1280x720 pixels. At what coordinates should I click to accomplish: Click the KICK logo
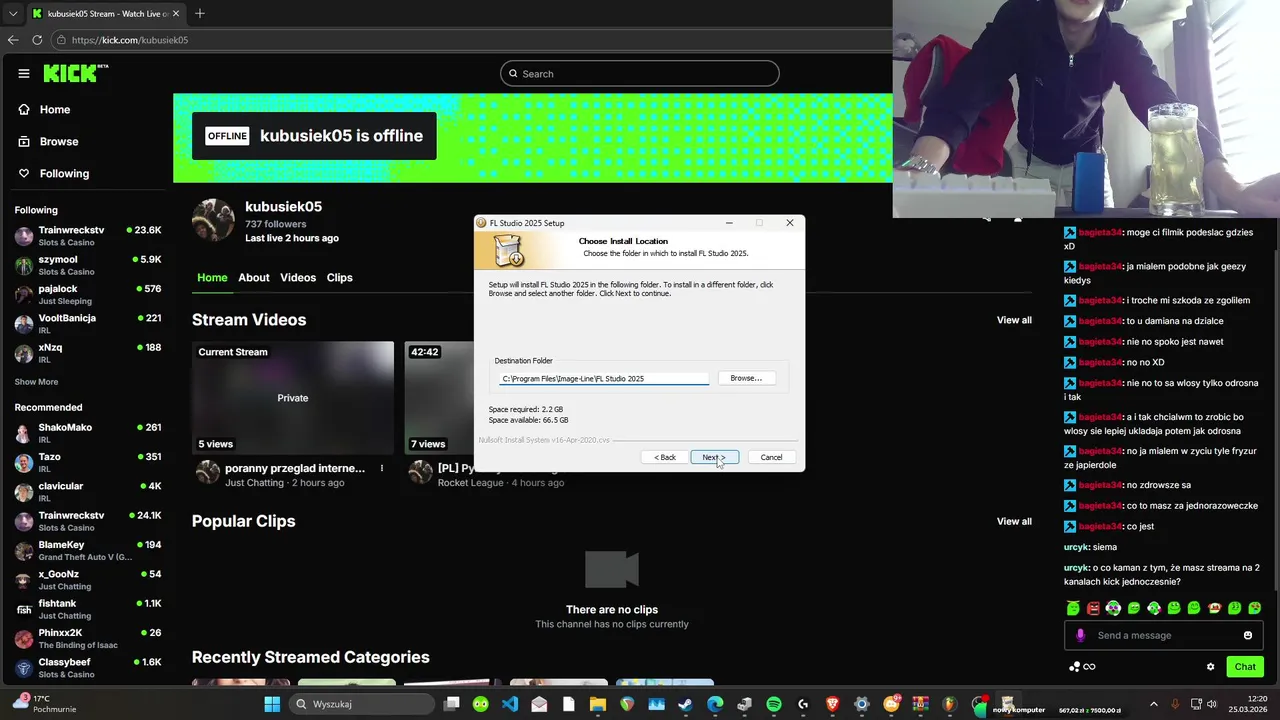click(76, 73)
